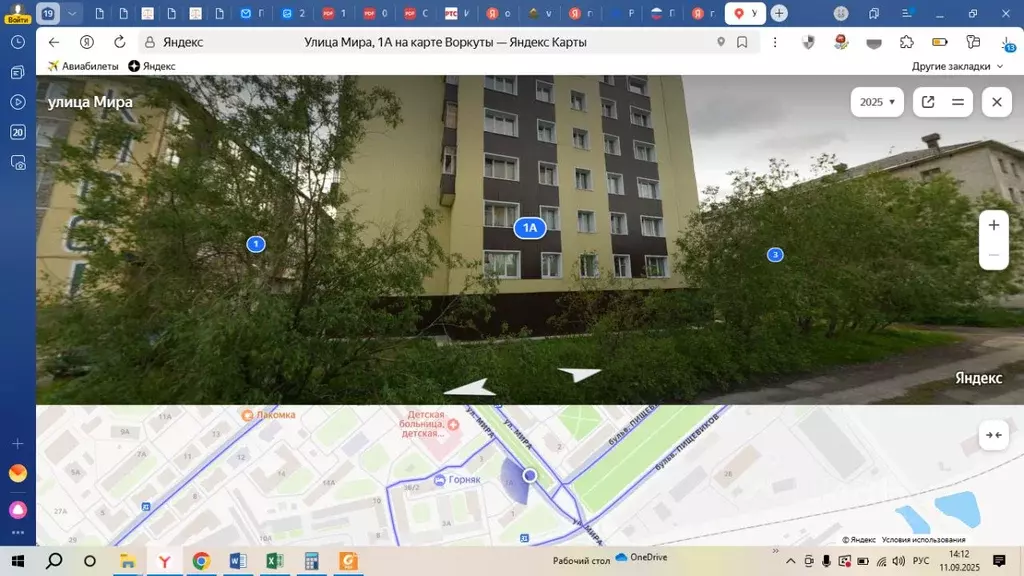Reload the current page

tap(120, 43)
